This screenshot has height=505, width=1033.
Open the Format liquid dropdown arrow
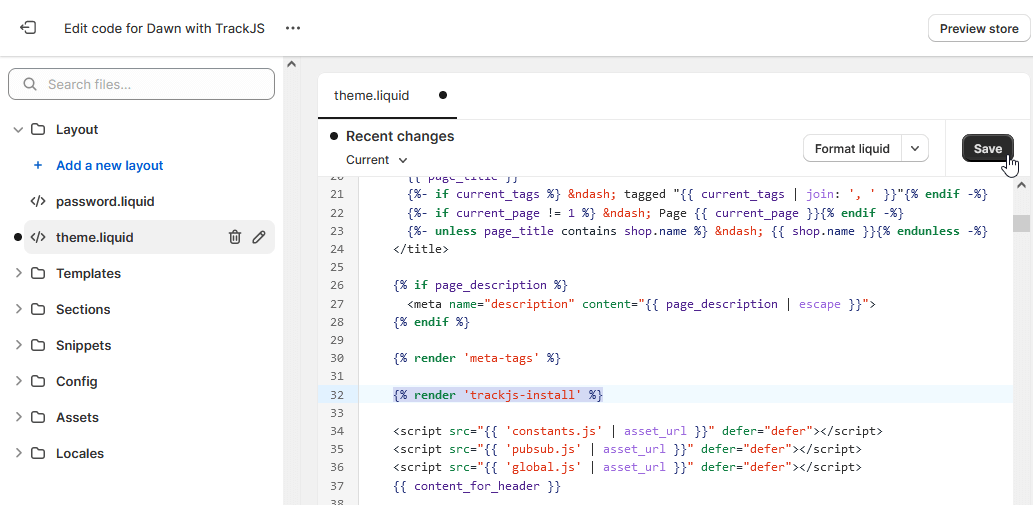(x=915, y=149)
